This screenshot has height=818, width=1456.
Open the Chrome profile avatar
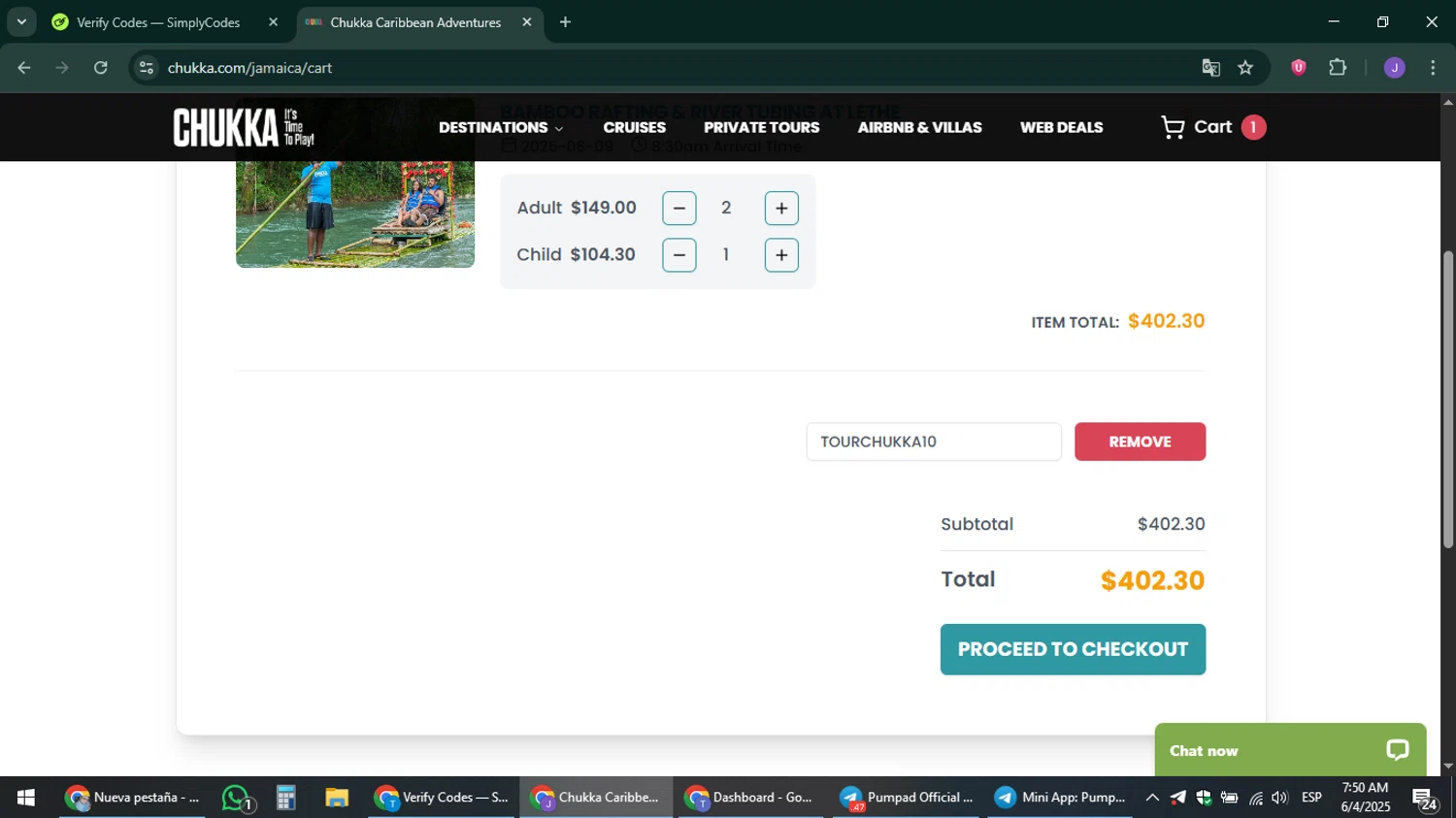tap(1394, 67)
